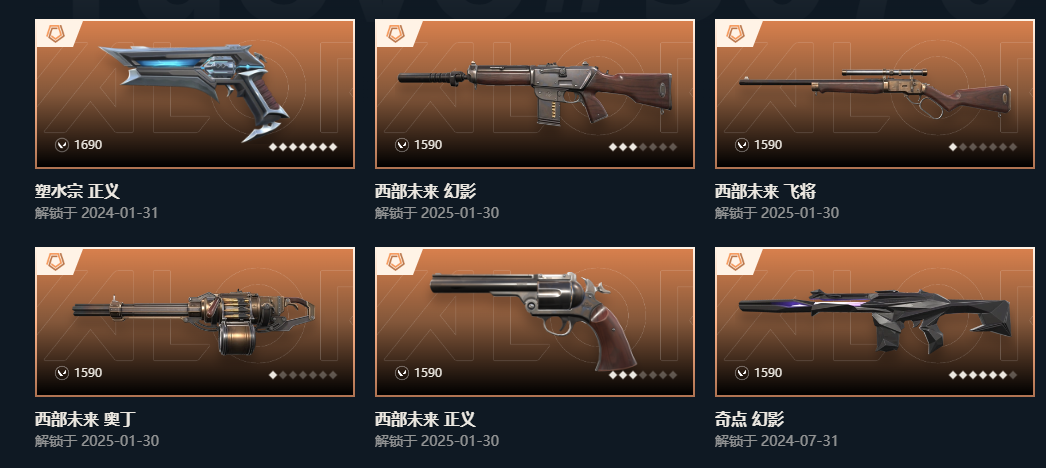Screen dimensions: 1046x468
Task: Click tier badge icon on 西部未来 飞将 card
Action: (736, 33)
